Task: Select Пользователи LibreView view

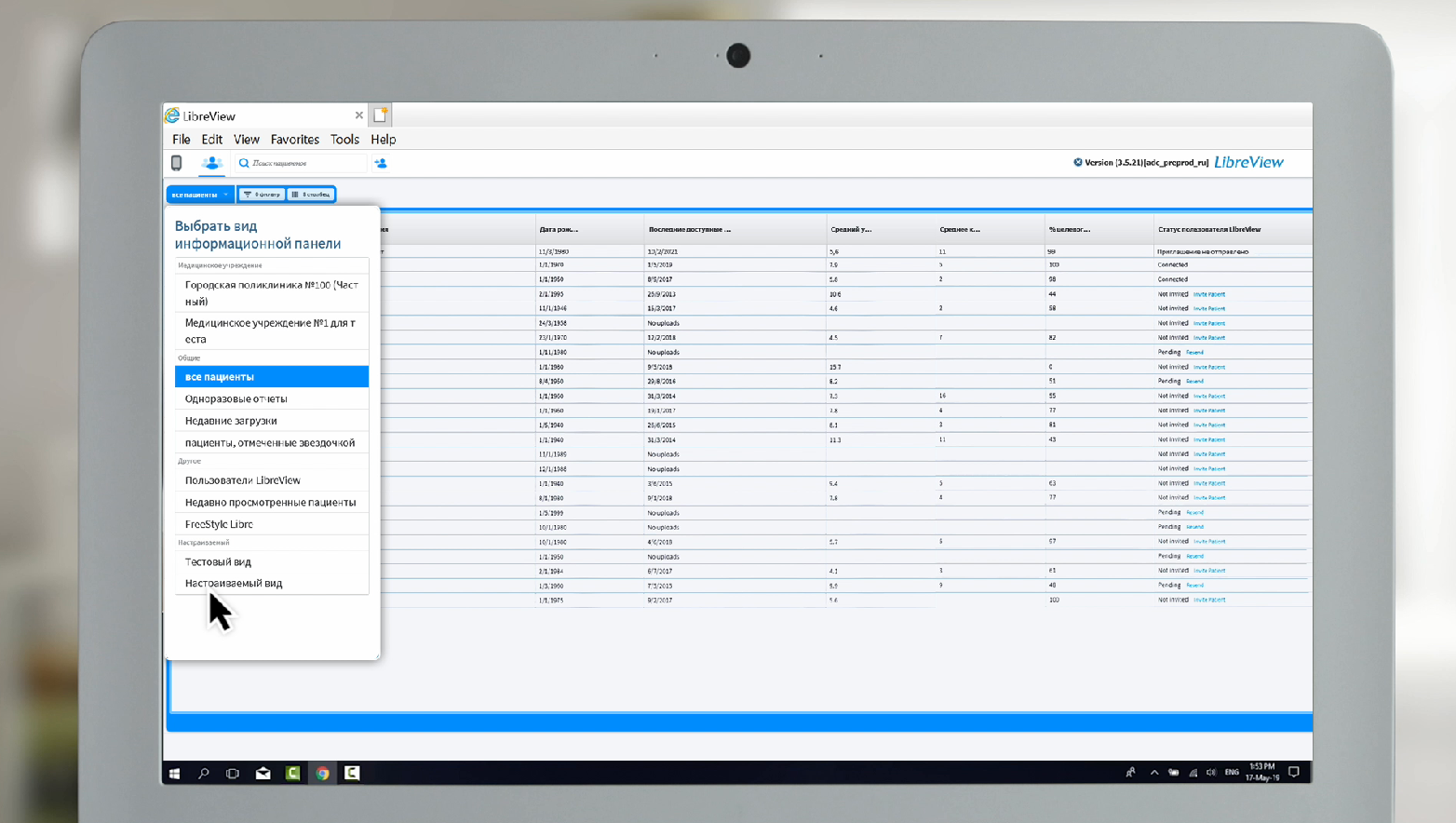Action: click(x=272, y=480)
